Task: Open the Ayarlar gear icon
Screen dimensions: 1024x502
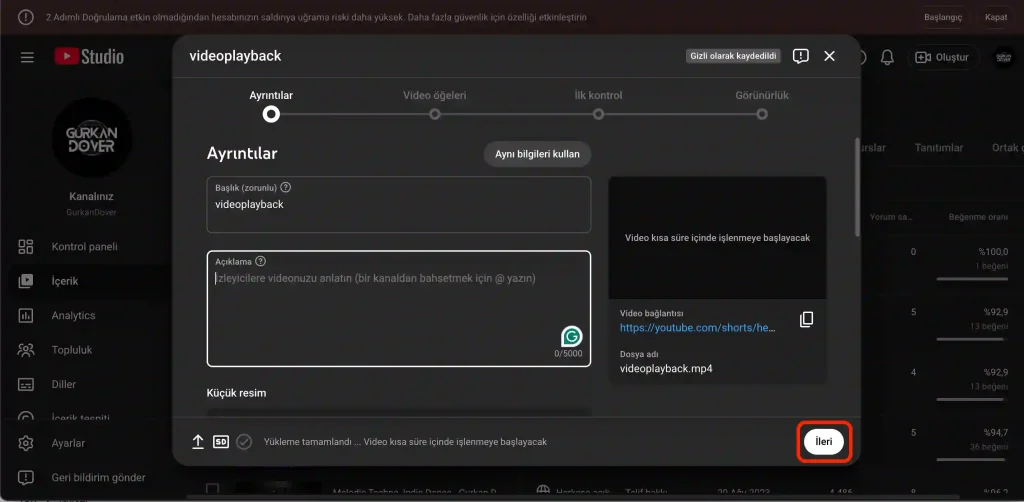Action: pyautogui.click(x=25, y=443)
